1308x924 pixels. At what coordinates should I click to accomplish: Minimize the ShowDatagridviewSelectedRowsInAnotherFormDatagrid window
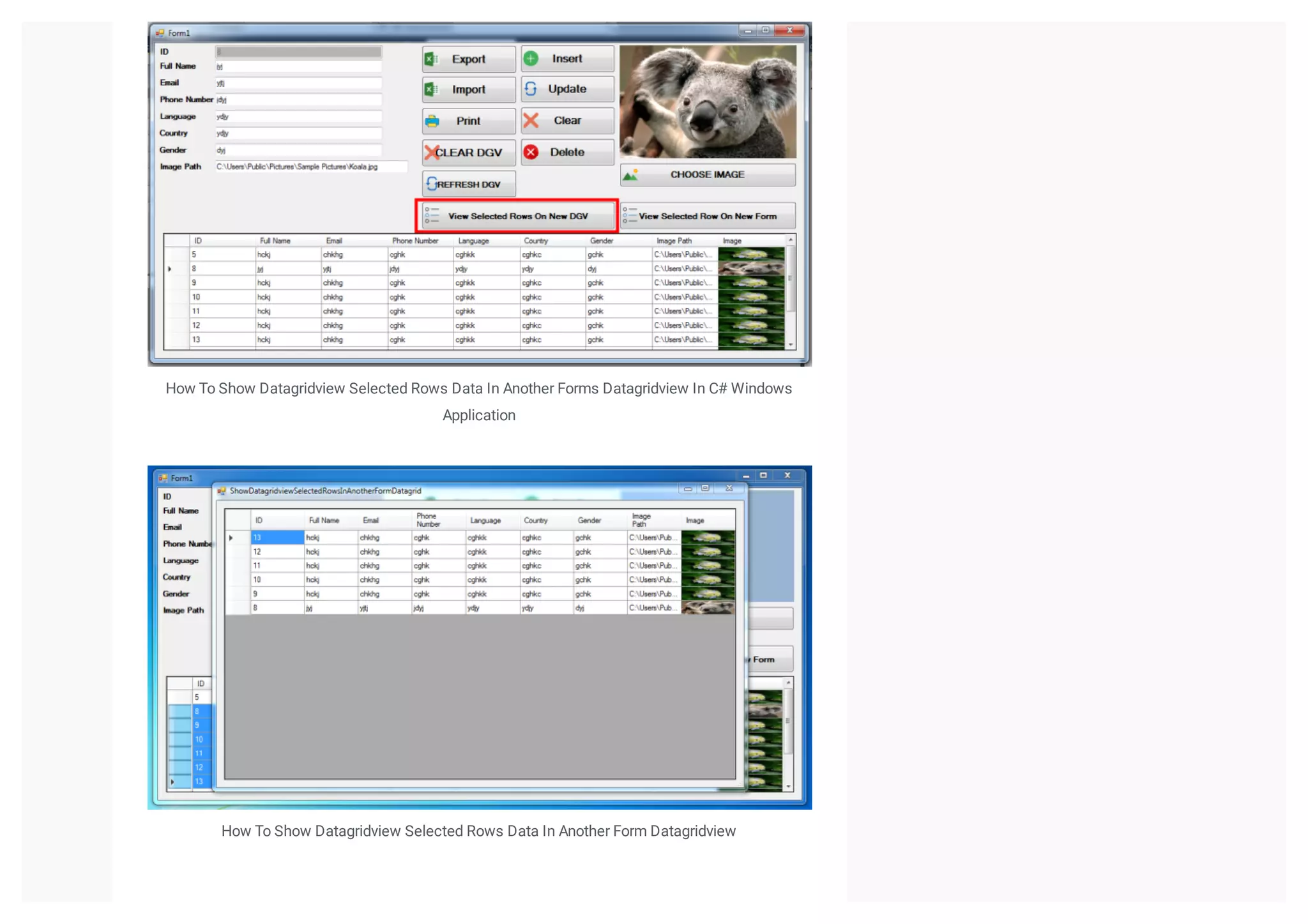[x=687, y=489]
